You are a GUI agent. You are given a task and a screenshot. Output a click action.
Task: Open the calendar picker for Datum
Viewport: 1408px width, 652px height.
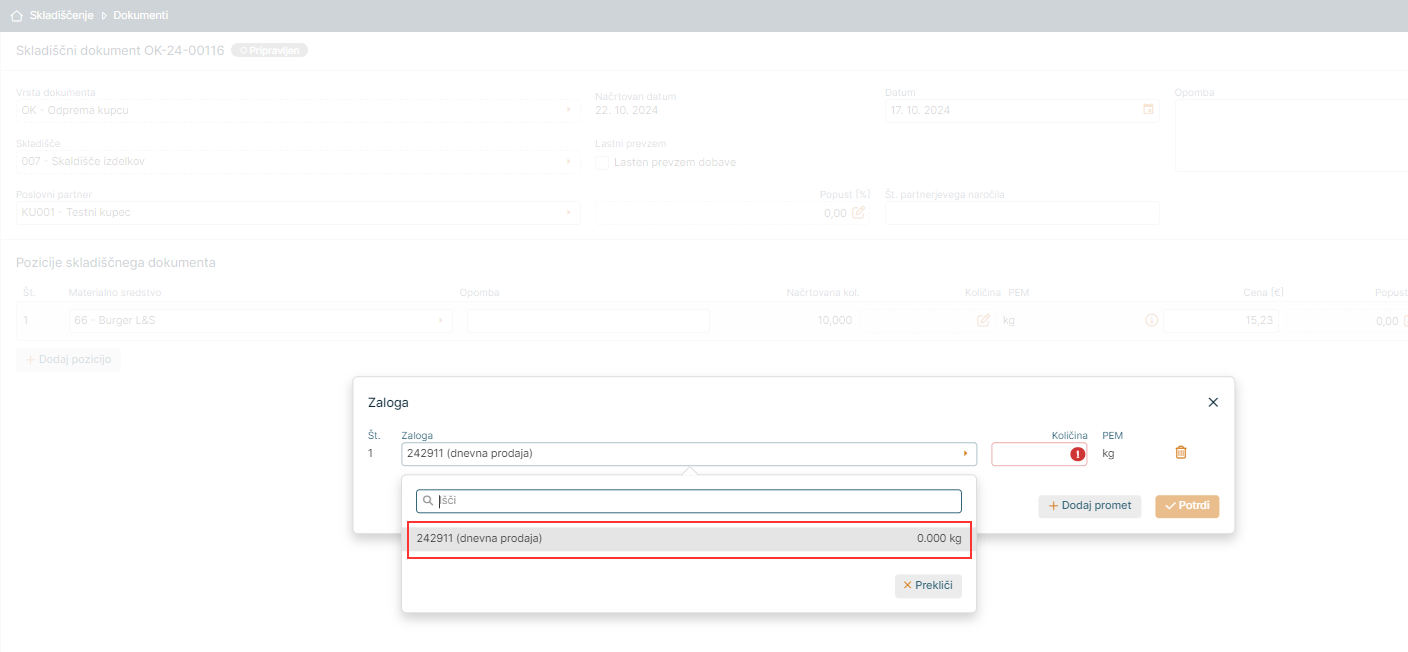(x=1148, y=109)
